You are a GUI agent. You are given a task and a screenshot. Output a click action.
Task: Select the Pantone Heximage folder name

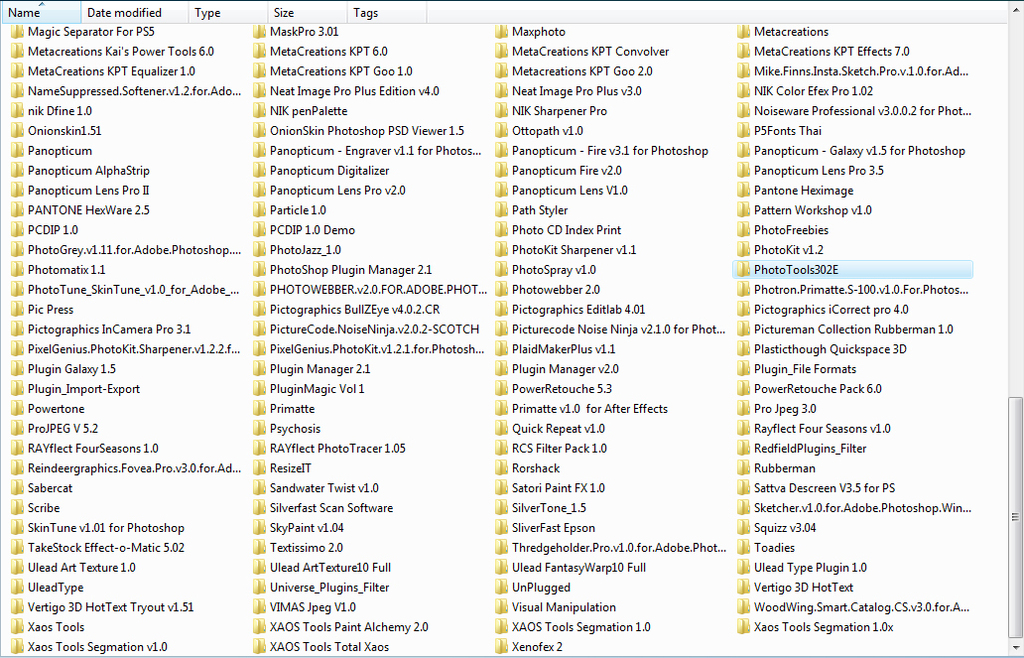[x=803, y=191]
